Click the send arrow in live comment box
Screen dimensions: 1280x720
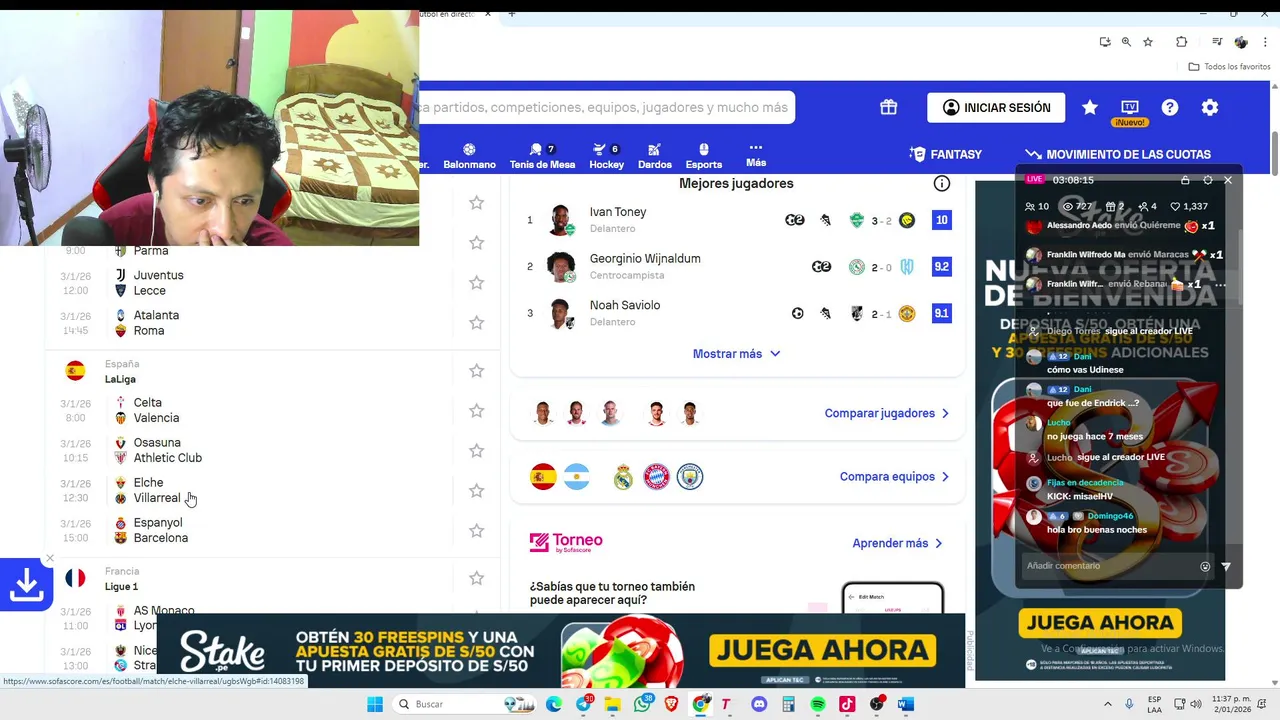pos(1226,566)
